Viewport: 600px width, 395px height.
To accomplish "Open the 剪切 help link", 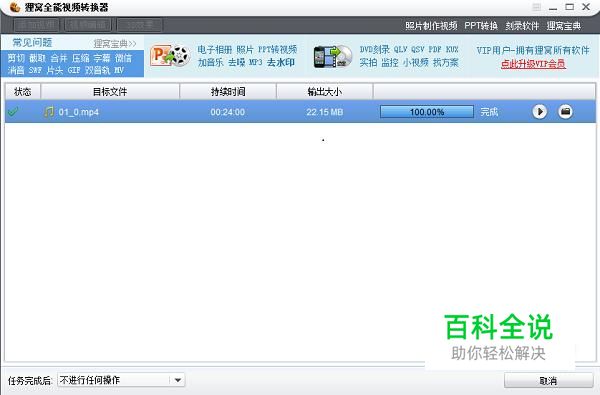I will (16, 58).
